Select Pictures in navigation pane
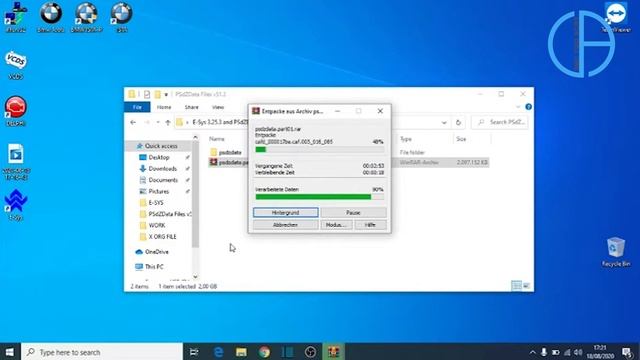The image size is (640, 360). pos(158,191)
